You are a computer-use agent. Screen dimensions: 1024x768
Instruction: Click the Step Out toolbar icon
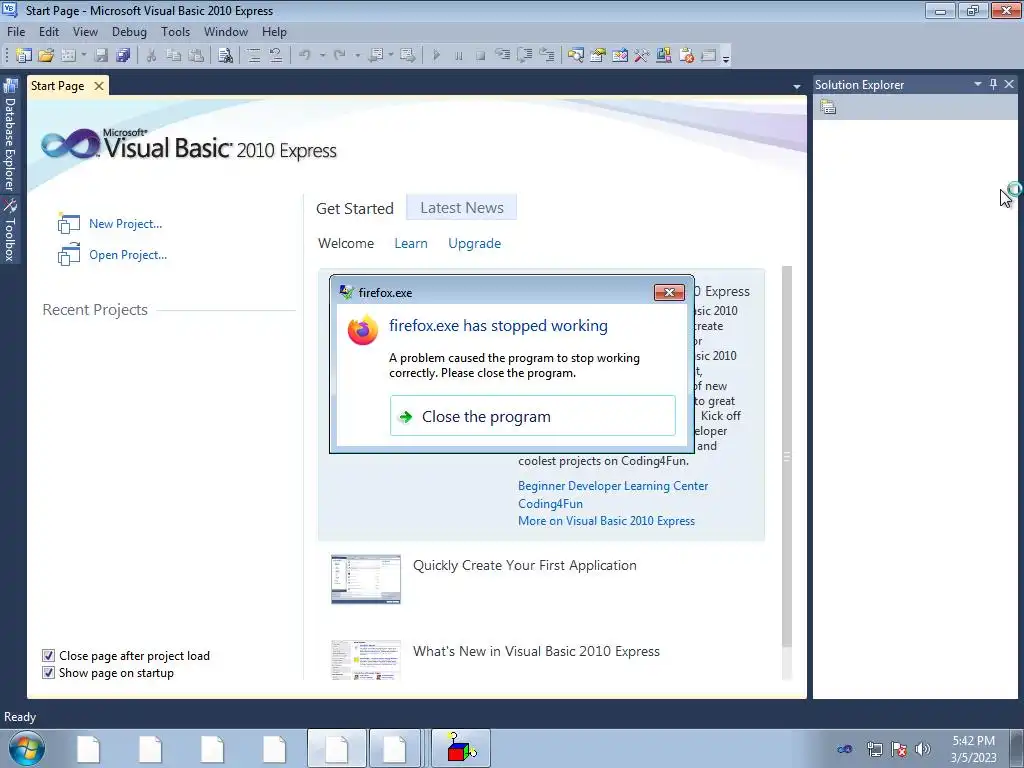[547, 56]
